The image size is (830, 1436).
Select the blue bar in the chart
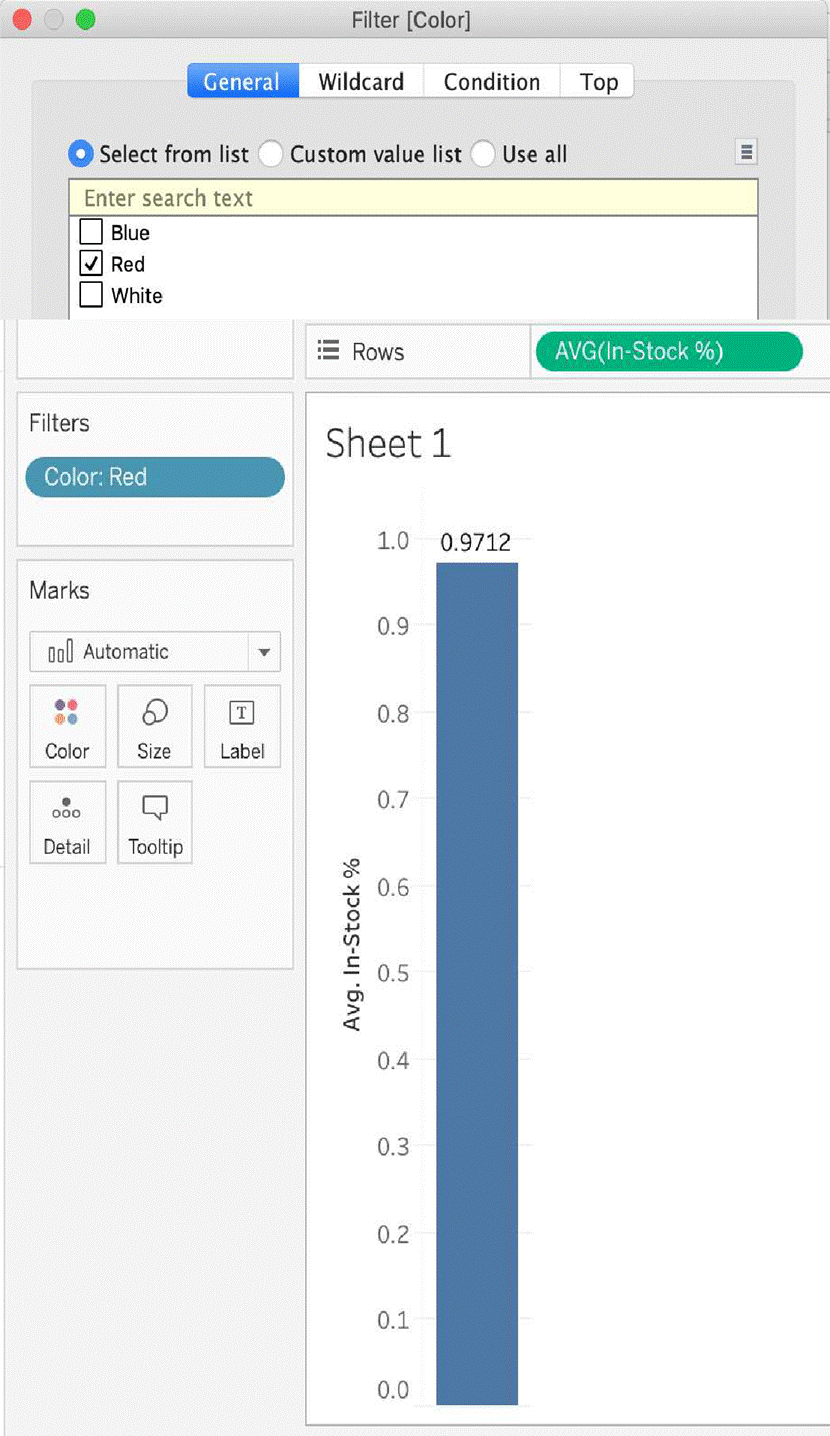click(x=477, y=980)
